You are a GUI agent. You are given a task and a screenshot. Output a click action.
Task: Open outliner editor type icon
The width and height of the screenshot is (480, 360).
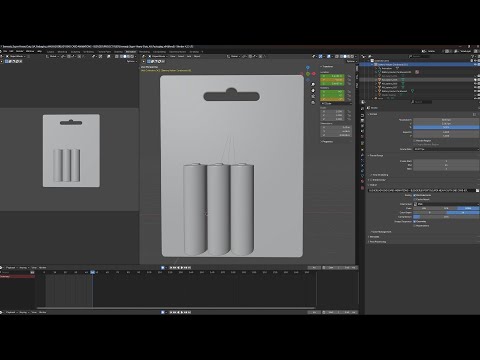[363, 56]
